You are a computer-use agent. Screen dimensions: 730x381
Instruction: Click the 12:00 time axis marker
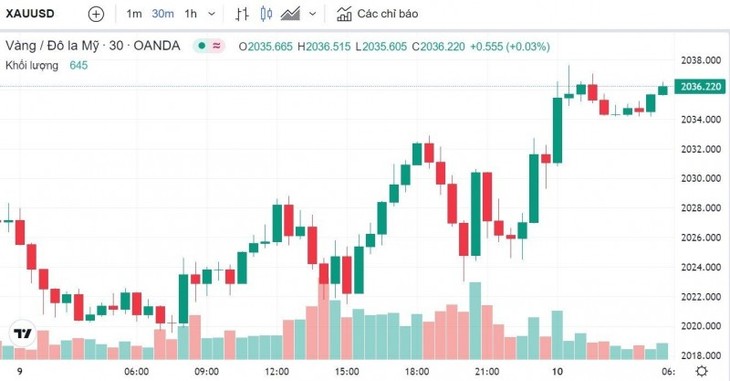(x=277, y=372)
